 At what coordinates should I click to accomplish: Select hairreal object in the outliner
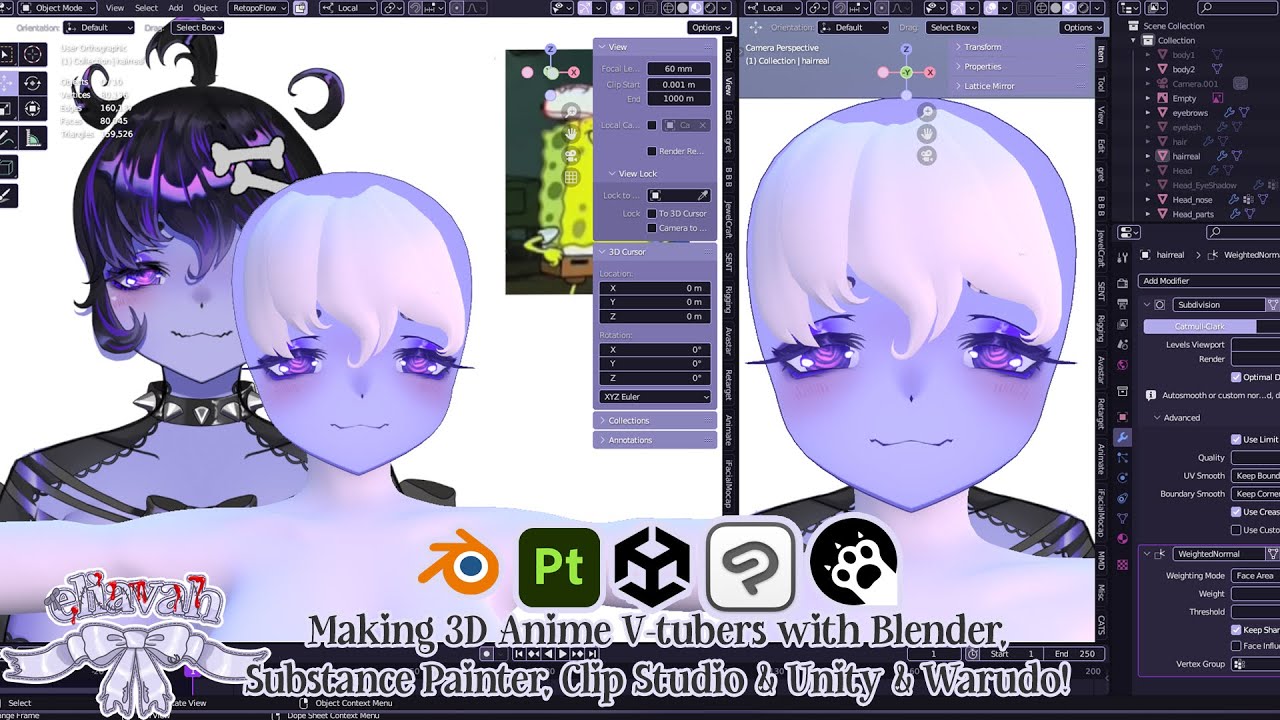[1186, 156]
